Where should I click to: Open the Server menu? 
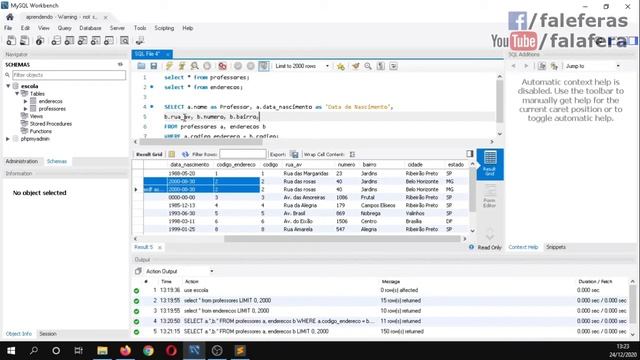pos(117,28)
